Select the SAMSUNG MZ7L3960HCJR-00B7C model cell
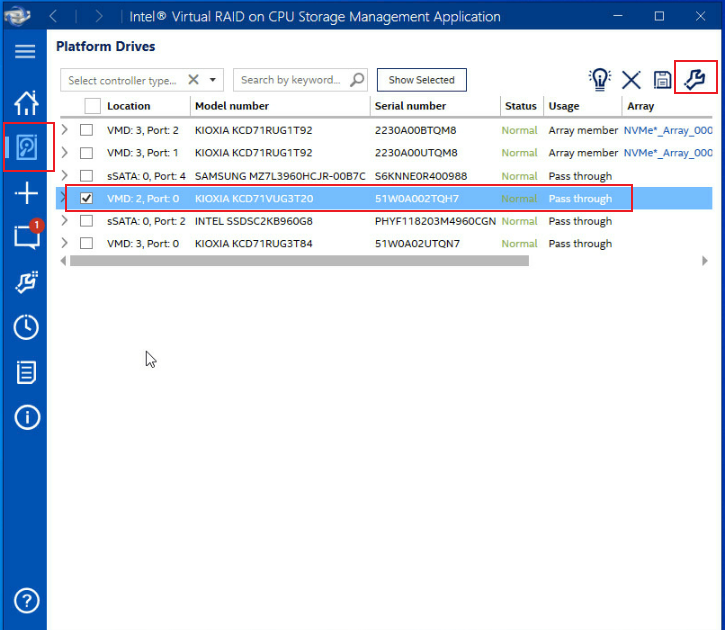Screen dimensions: 725x630 [280, 176]
